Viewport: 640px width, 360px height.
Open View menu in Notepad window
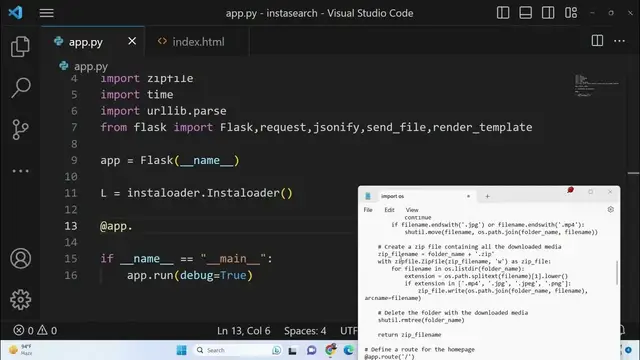click(x=412, y=210)
